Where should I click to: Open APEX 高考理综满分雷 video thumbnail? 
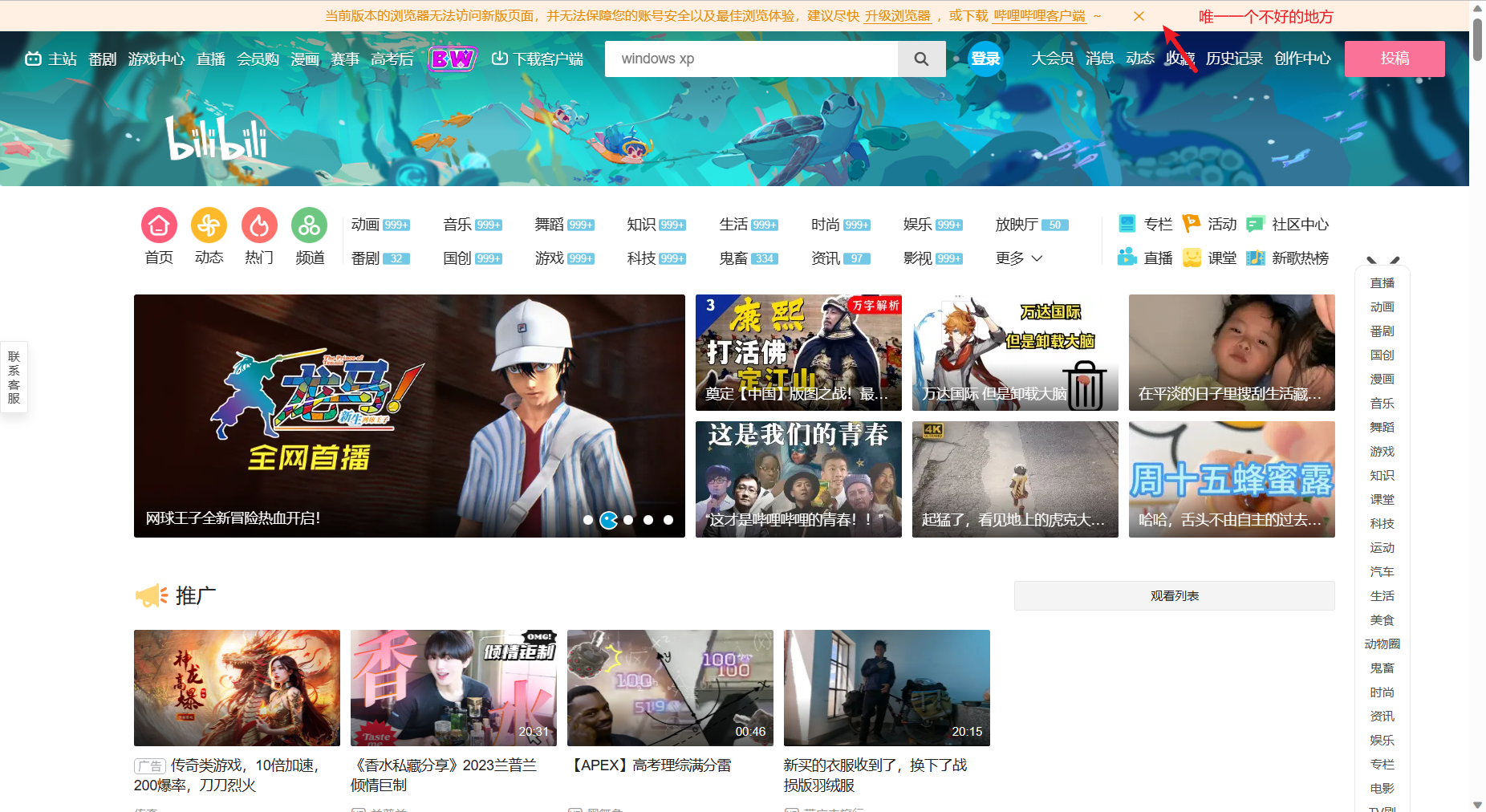[x=670, y=688]
